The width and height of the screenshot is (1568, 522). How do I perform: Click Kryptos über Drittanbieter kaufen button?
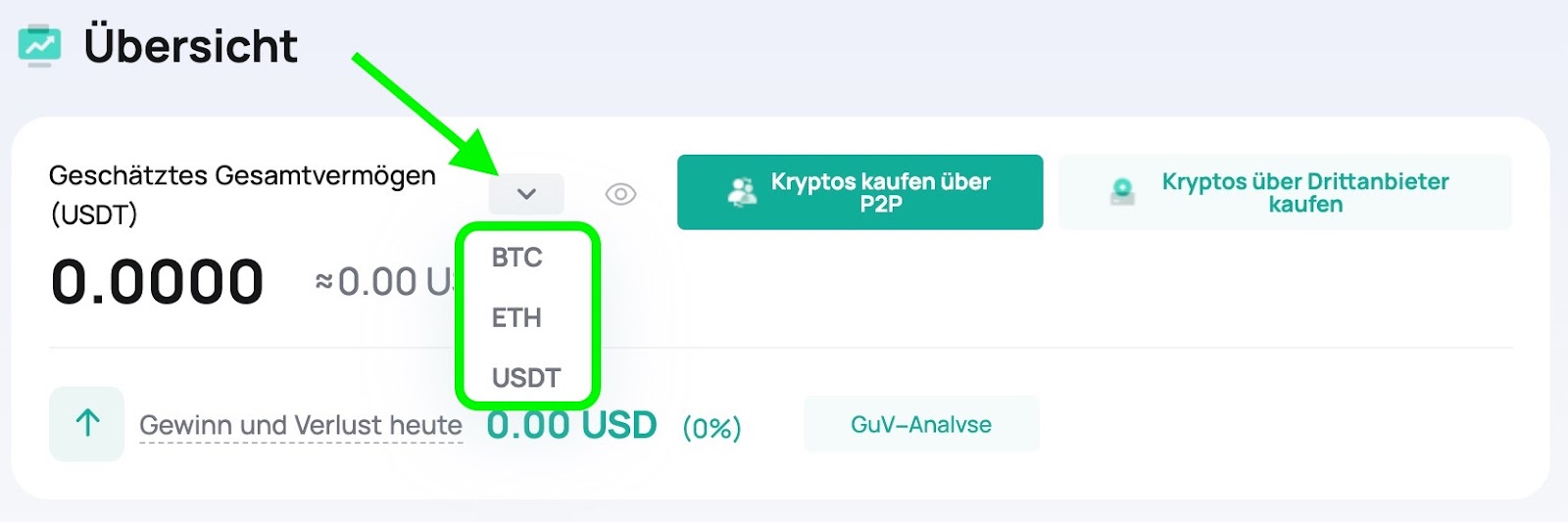tap(1285, 192)
